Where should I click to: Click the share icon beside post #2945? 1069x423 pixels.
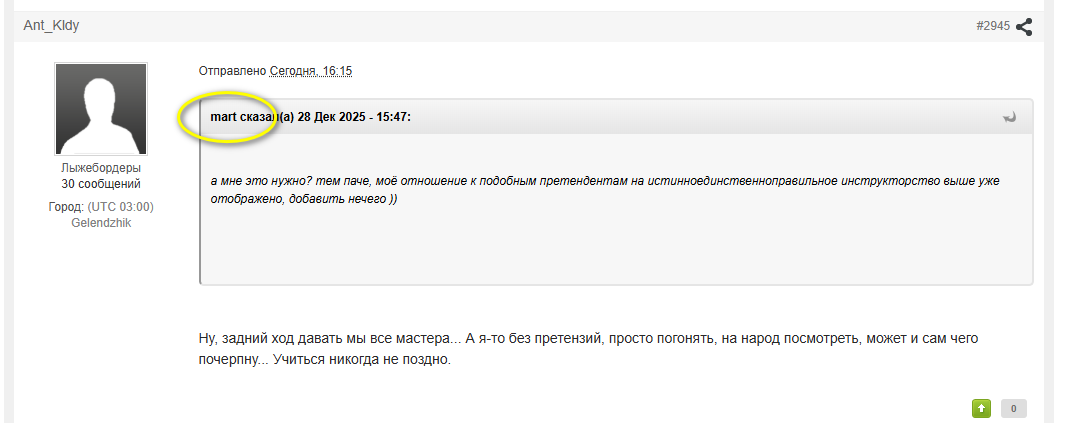coord(1024,27)
